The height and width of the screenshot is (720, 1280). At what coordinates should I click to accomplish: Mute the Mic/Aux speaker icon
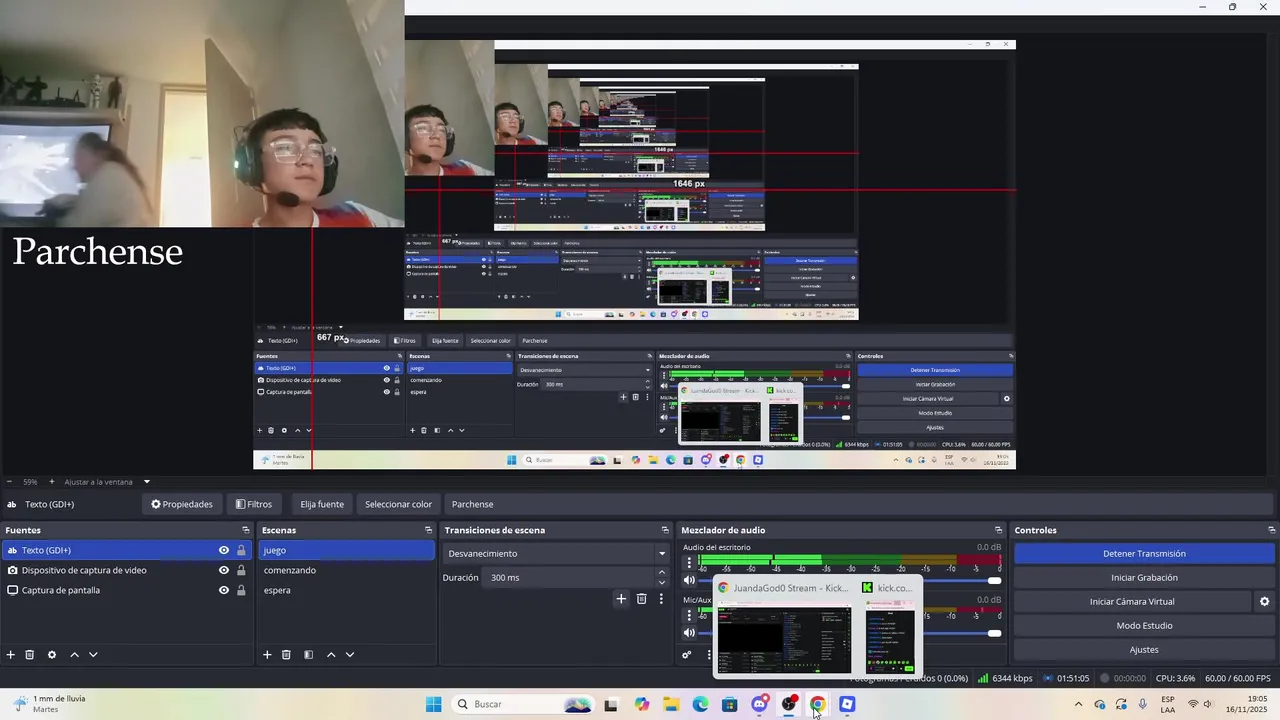689,633
